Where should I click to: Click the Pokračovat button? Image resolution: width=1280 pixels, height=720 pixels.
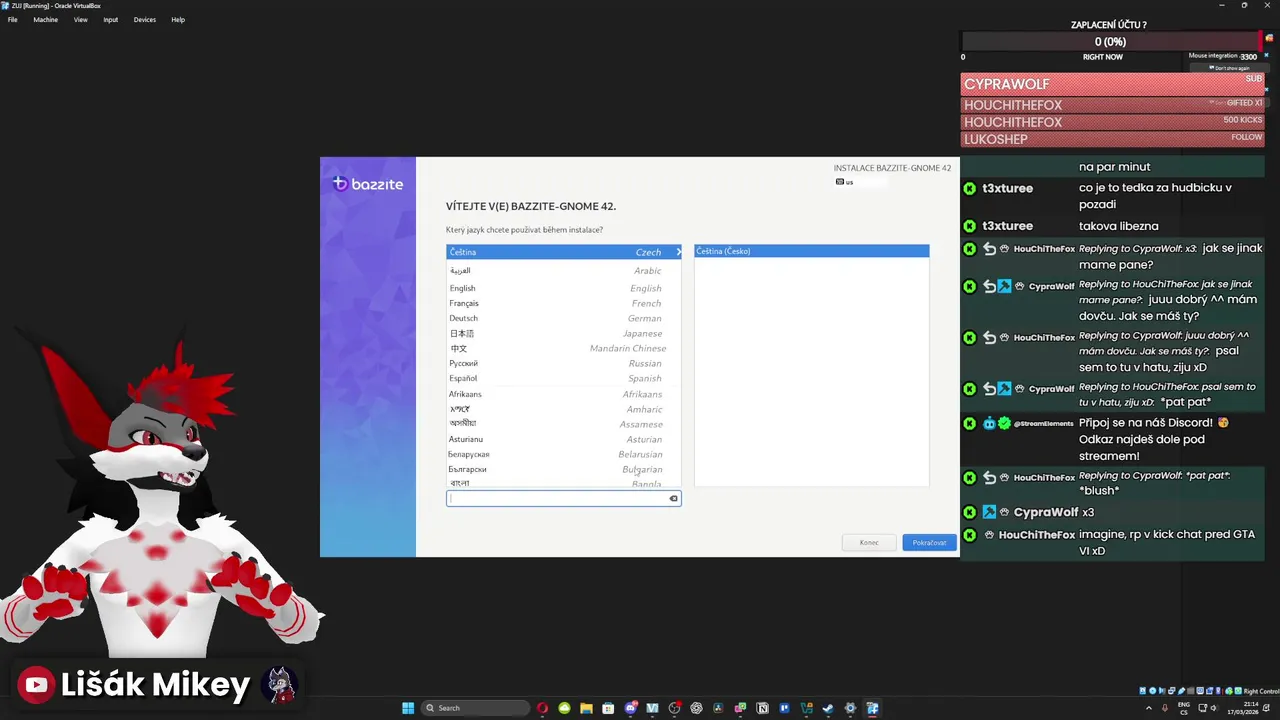point(929,542)
